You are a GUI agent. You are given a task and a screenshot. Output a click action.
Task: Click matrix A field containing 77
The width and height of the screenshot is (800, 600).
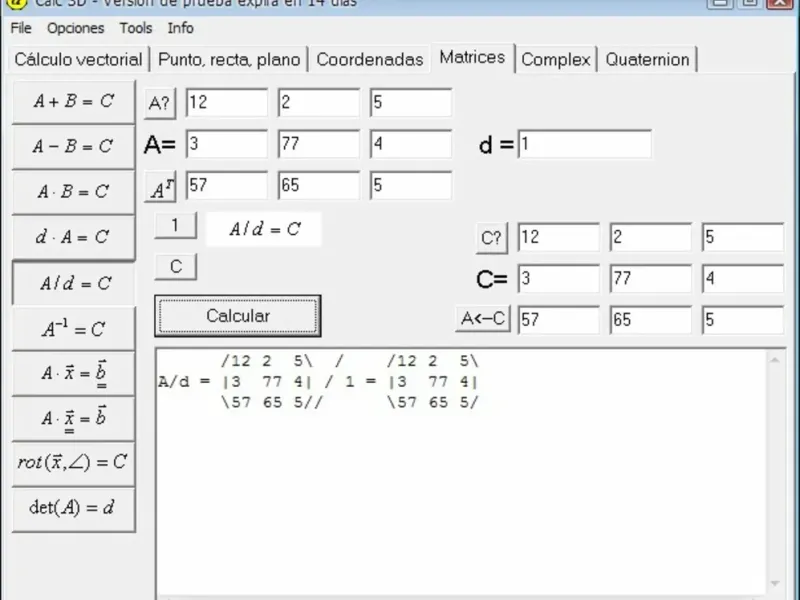coord(318,144)
